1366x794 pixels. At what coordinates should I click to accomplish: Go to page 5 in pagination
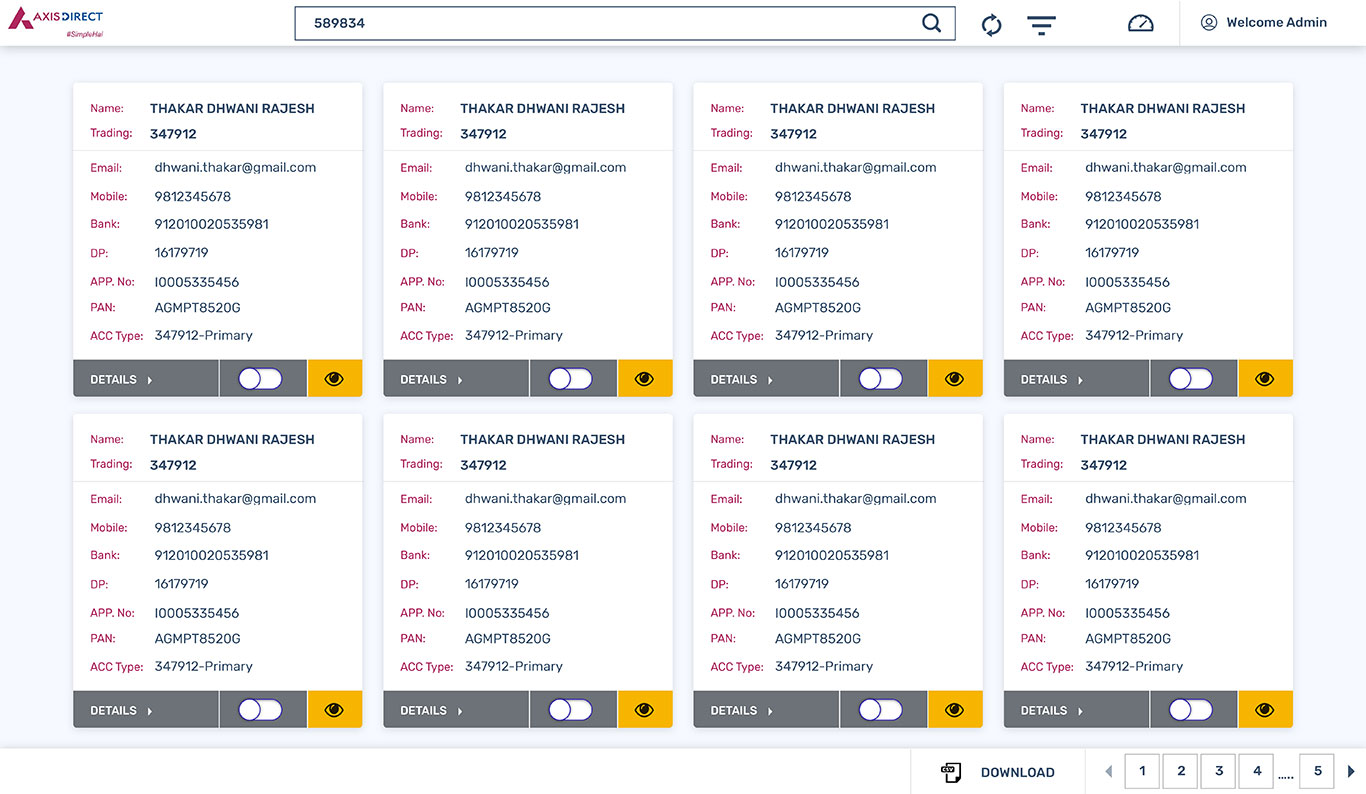(x=1318, y=771)
